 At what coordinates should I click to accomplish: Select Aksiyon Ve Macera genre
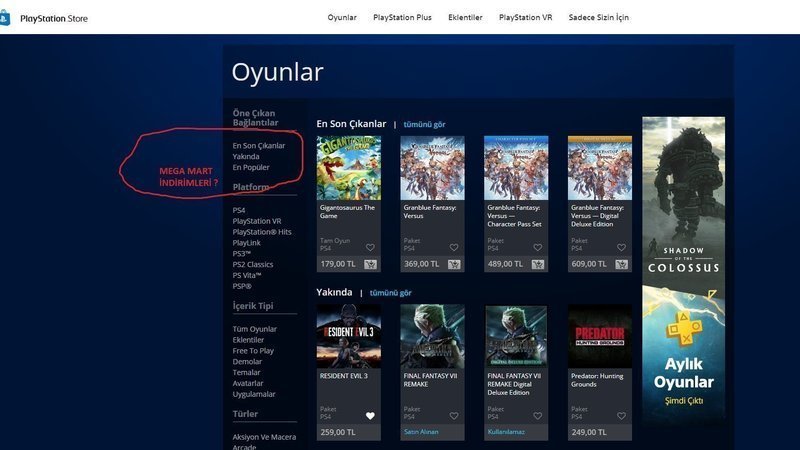[x=264, y=437]
